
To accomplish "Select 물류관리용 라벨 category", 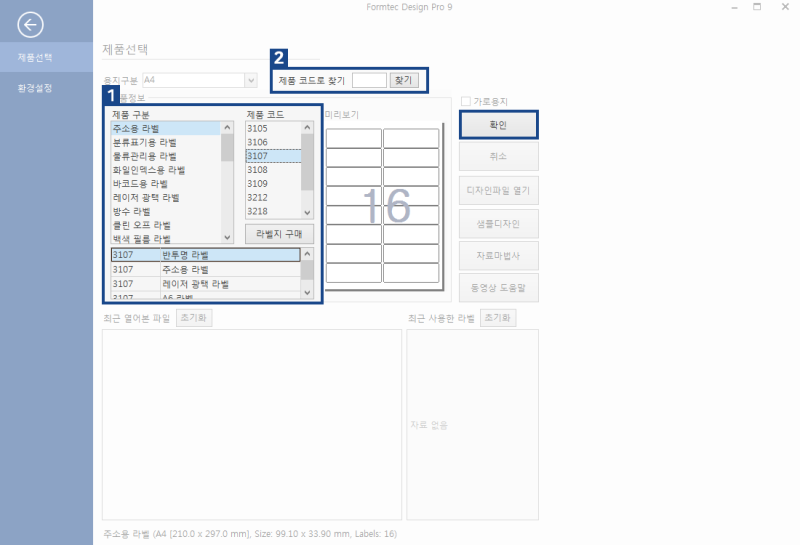I will (166, 156).
